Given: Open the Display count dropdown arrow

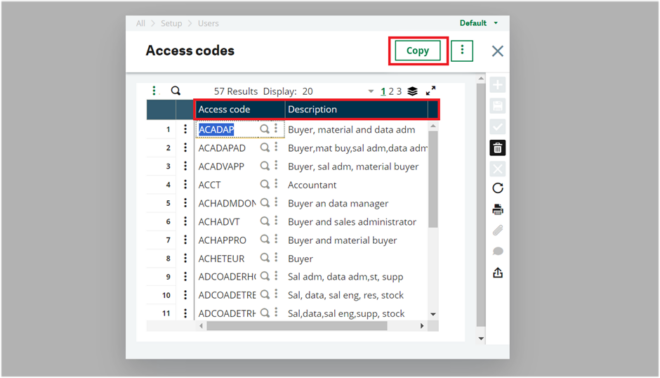Looking at the screenshot, I should point(371,91).
